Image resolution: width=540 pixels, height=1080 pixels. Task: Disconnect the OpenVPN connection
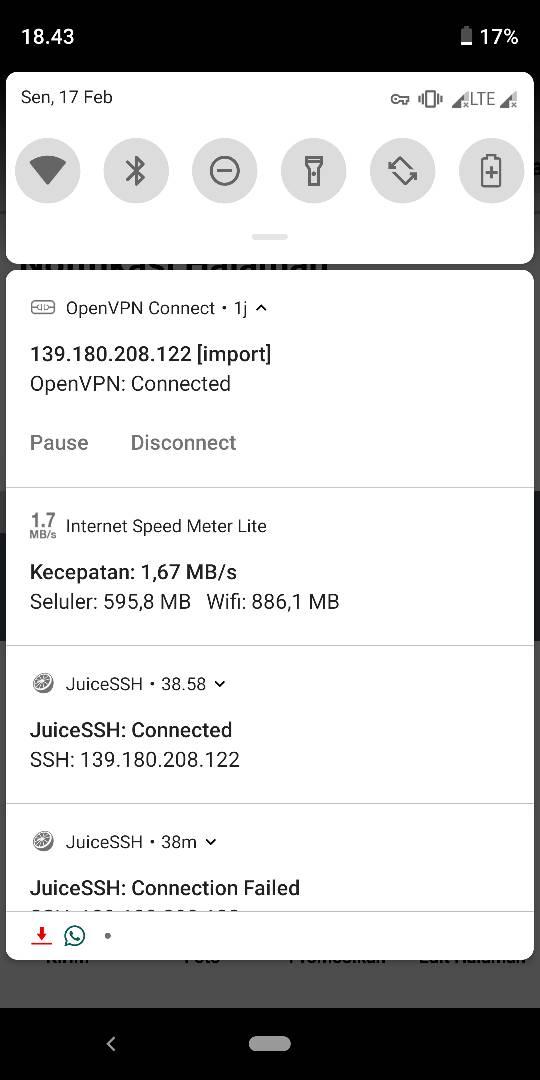point(183,442)
